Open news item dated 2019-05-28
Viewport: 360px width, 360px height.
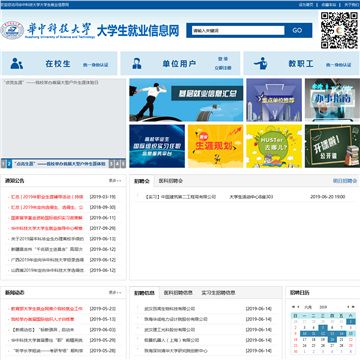coord(47,351)
